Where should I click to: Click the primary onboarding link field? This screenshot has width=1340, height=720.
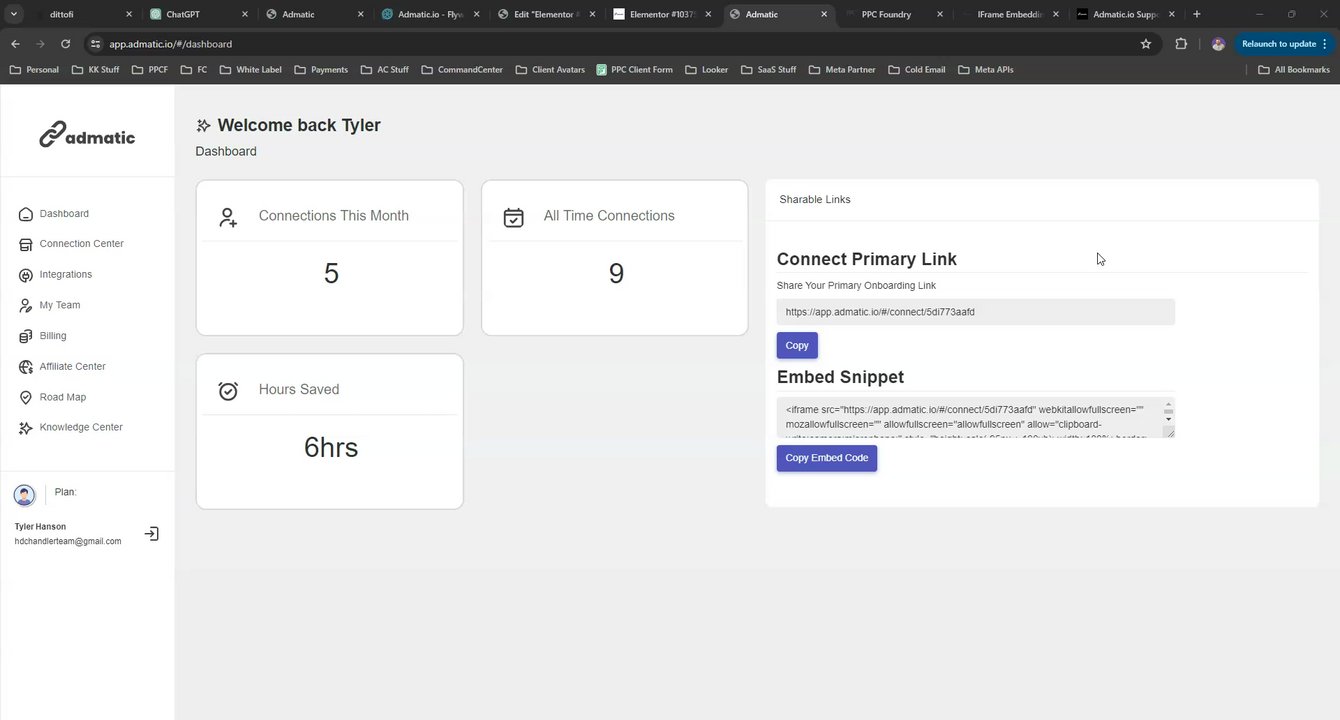pos(975,312)
